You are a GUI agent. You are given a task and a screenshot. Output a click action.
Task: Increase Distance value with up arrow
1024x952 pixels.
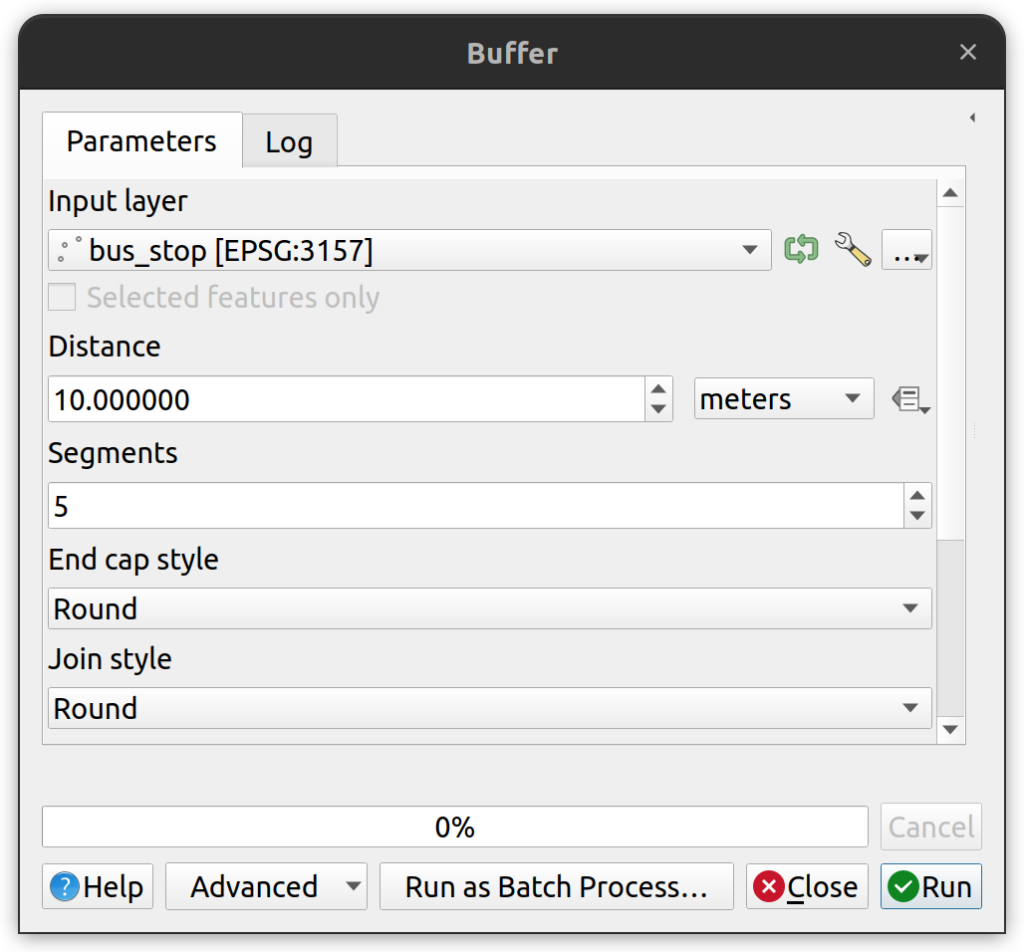658,389
